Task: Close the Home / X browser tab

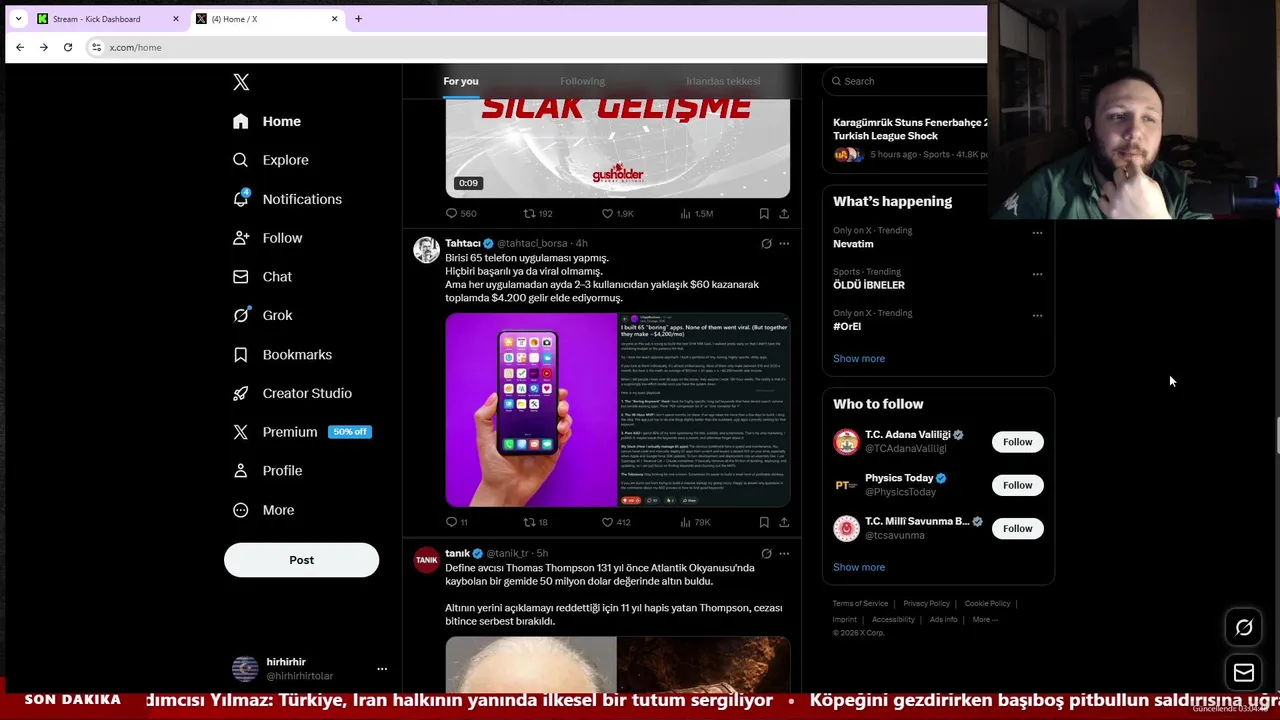Action: click(334, 19)
